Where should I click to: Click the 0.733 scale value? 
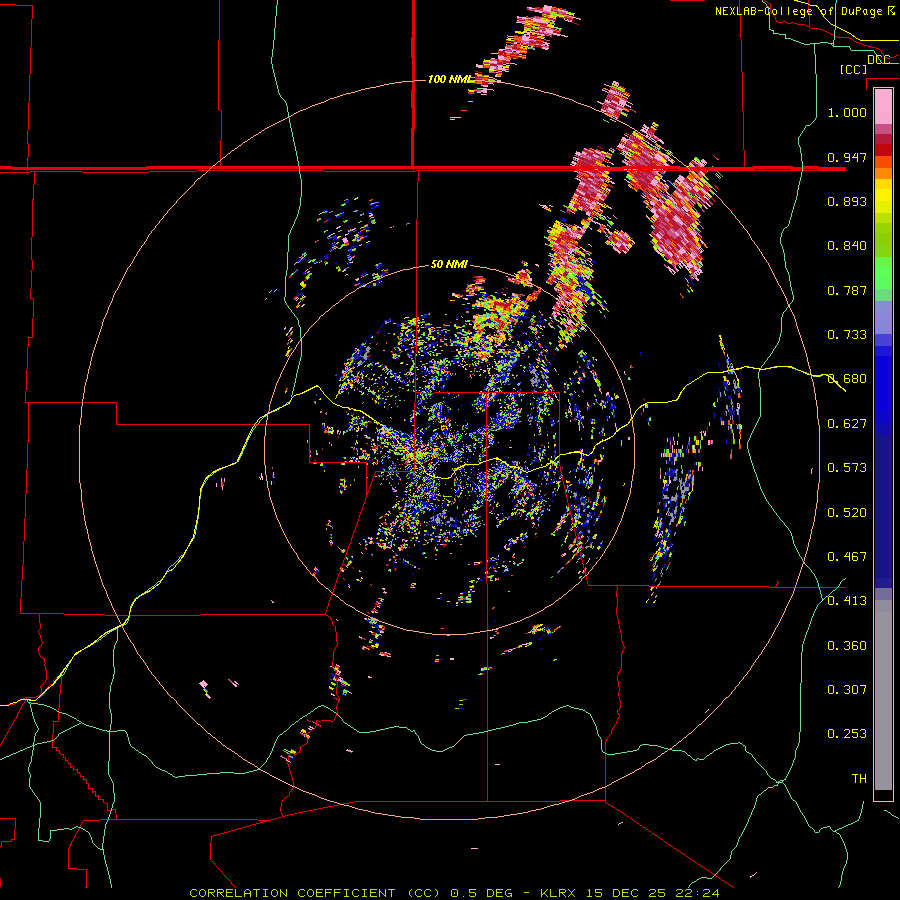[847, 335]
